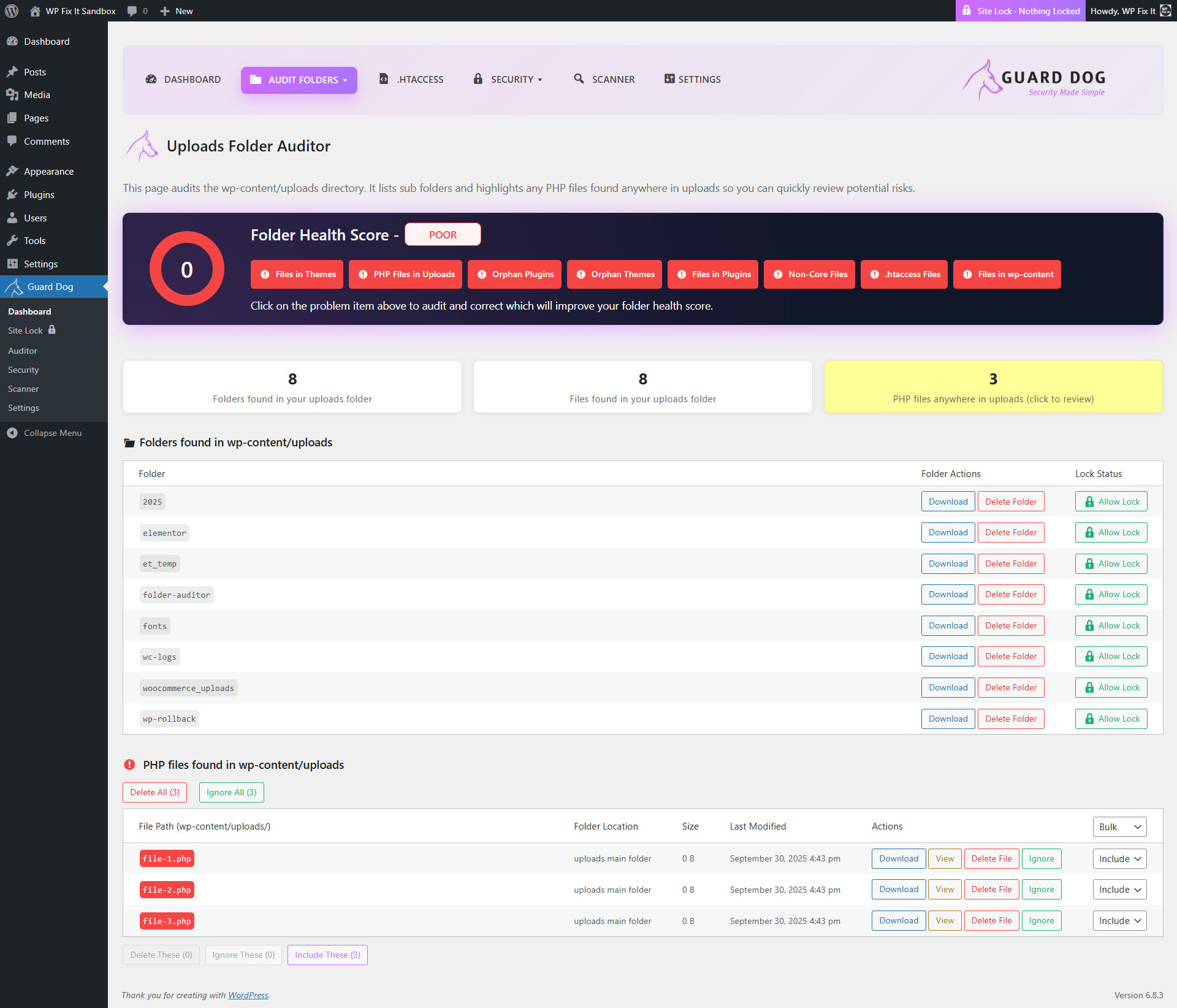
Task: Click the comments bubble icon in admin bar
Action: [132, 11]
